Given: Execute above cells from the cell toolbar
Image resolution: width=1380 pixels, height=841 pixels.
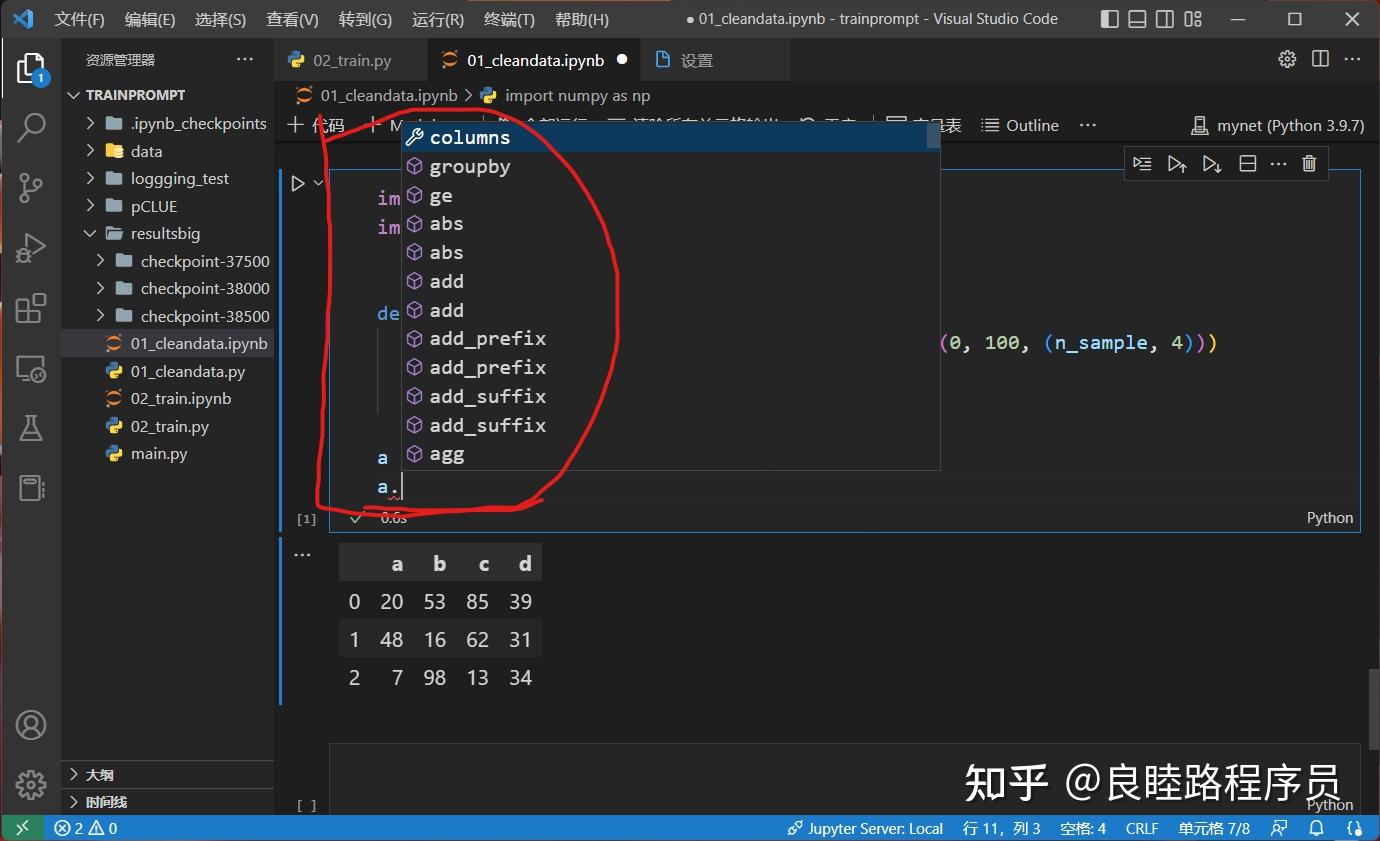Looking at the screenshot, I should coord(1177,163).
